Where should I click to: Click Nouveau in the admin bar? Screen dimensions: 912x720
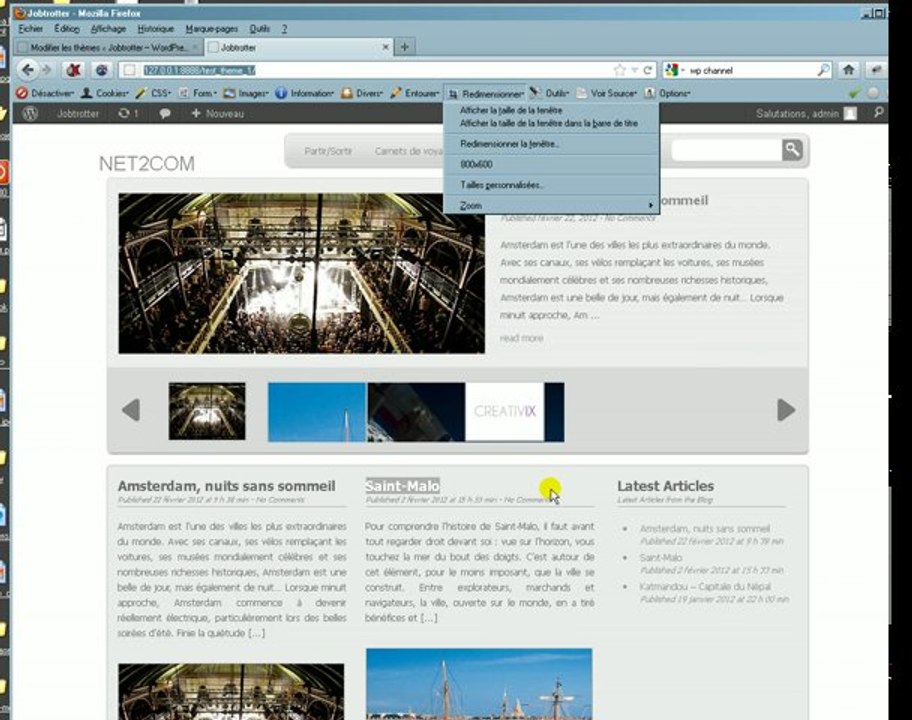click(x=217, y=113)
